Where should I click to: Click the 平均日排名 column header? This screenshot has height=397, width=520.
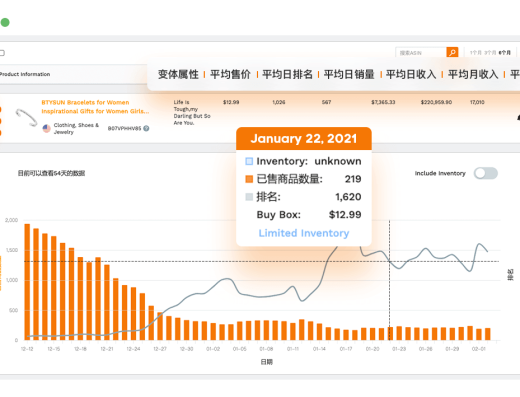click(x=287, y=74)
